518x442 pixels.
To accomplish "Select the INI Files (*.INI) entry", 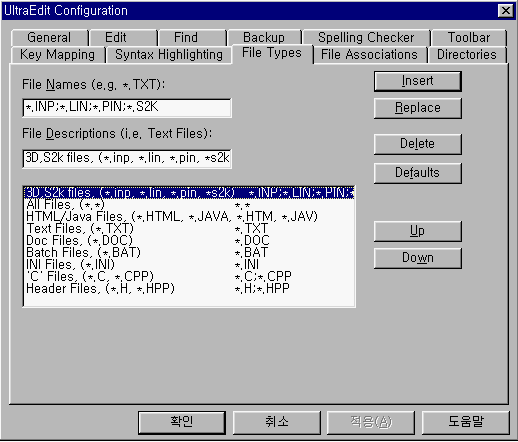I will pos(189,265).
